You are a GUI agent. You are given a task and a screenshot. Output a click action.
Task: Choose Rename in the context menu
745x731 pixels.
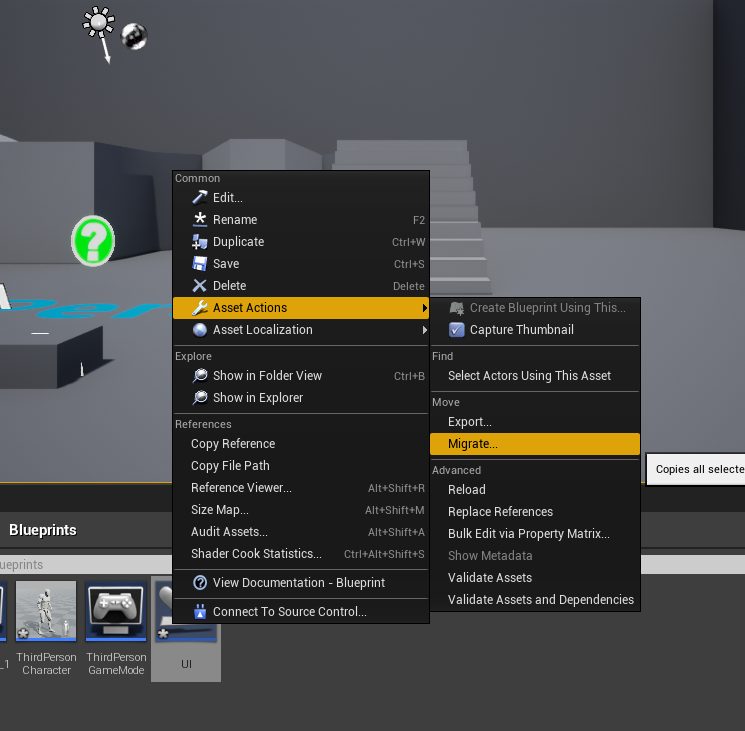click(301, 219)
